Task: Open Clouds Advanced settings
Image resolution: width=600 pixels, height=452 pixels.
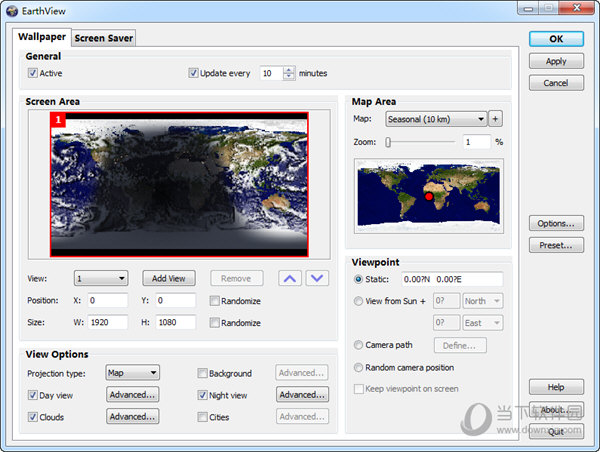Action: coord(132,416)
